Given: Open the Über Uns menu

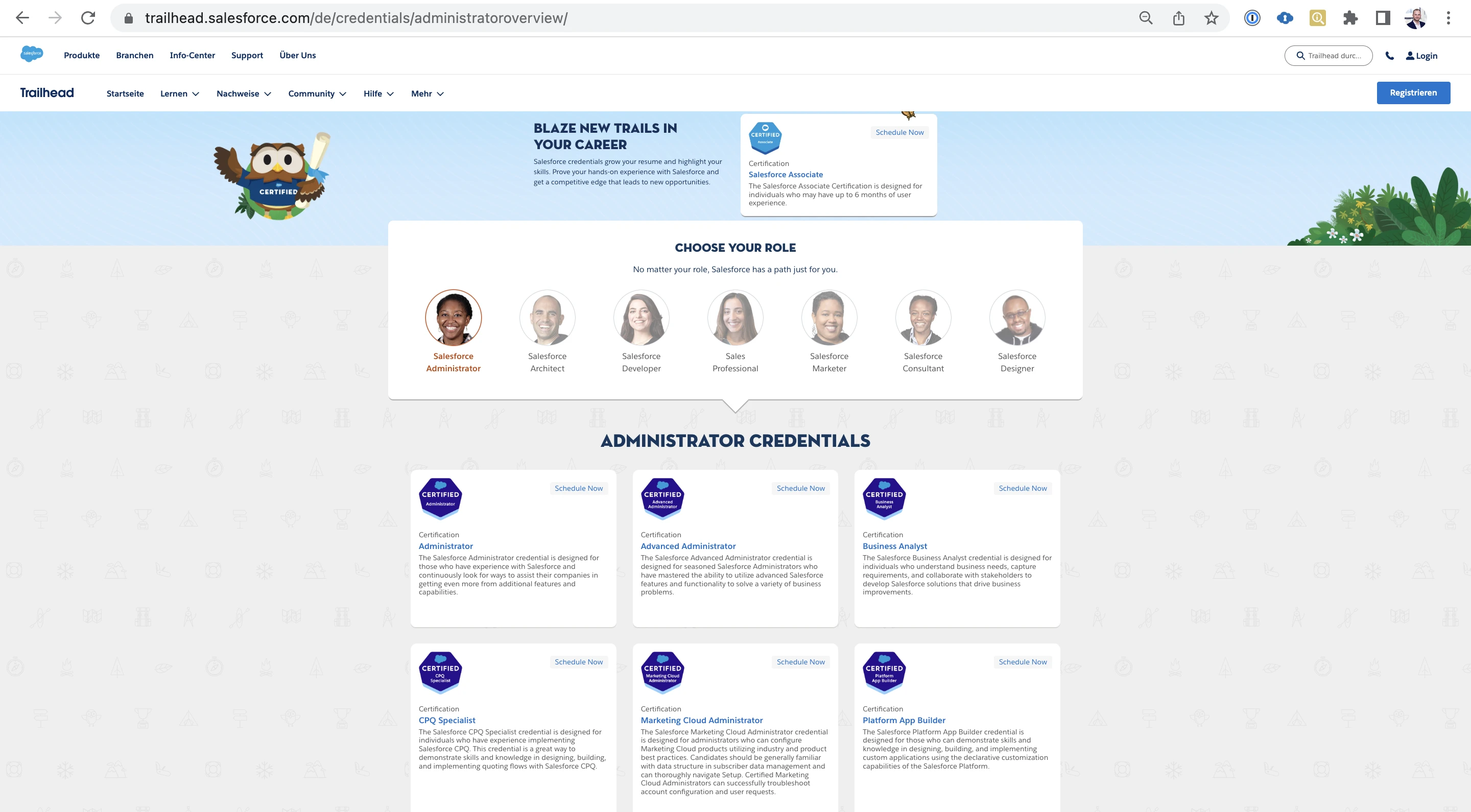Looking at the screenshot, I should [297, 55].
